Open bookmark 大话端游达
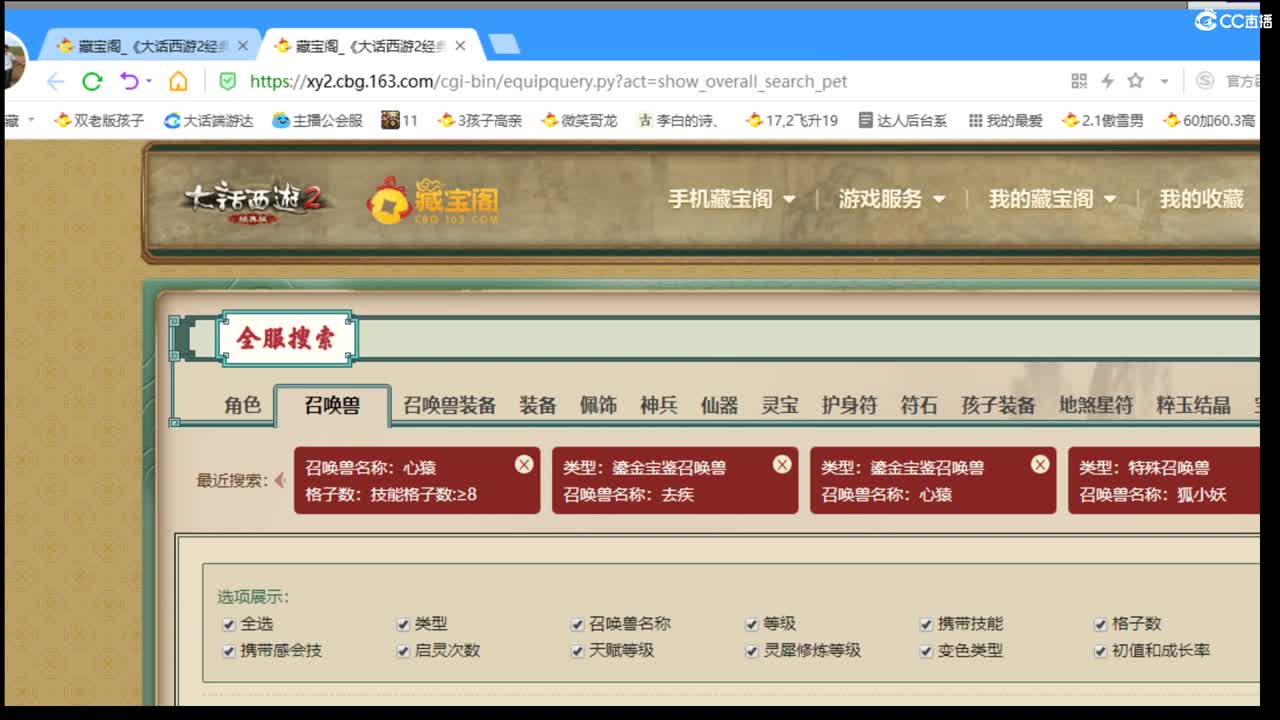The height and width of the screenshot is (720, 1280). click(208, 120)
